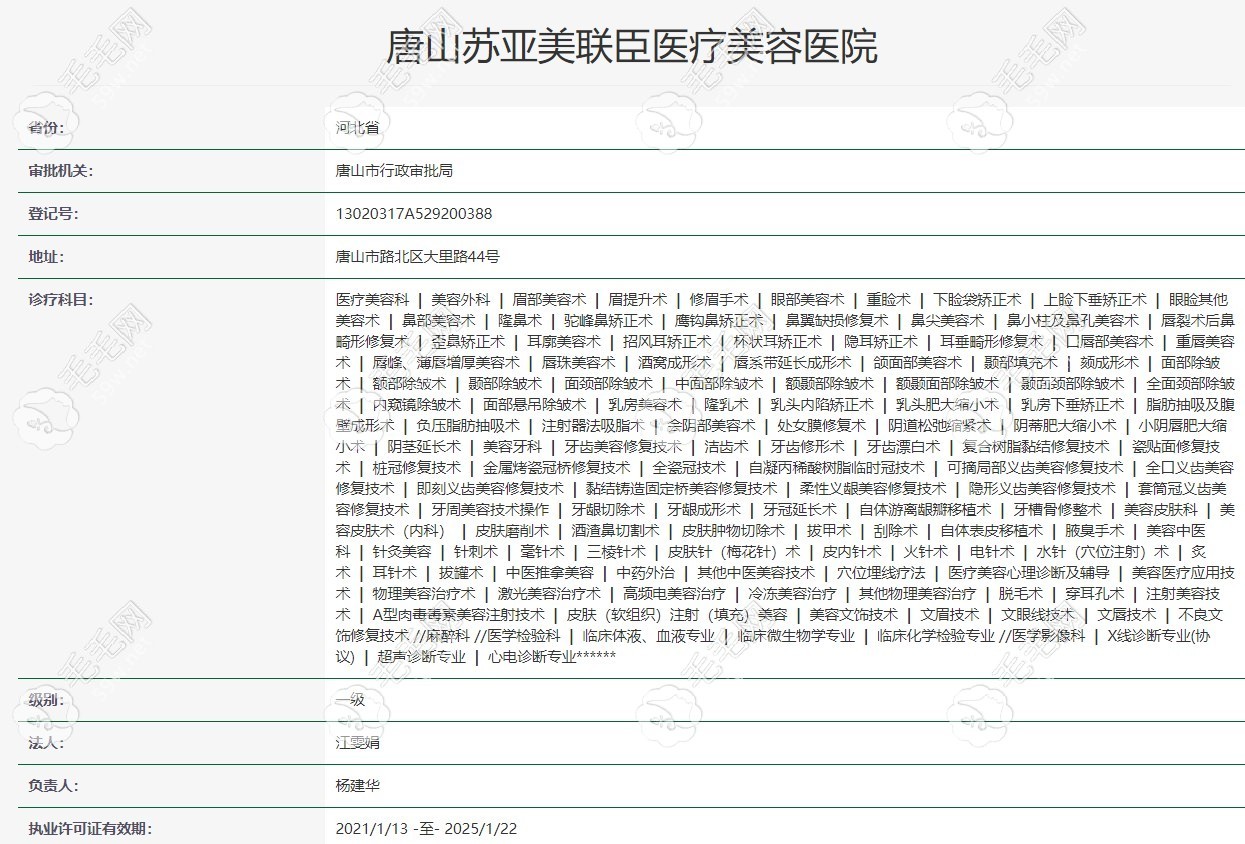Select the 级别: label
The height and width of the screenshot is (844, 1245).
coord(47,700)
